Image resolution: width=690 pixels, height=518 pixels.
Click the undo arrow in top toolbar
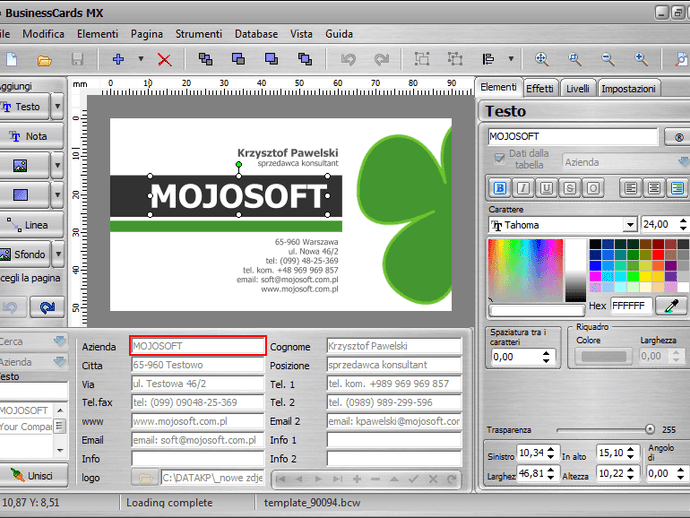[348, 59]
